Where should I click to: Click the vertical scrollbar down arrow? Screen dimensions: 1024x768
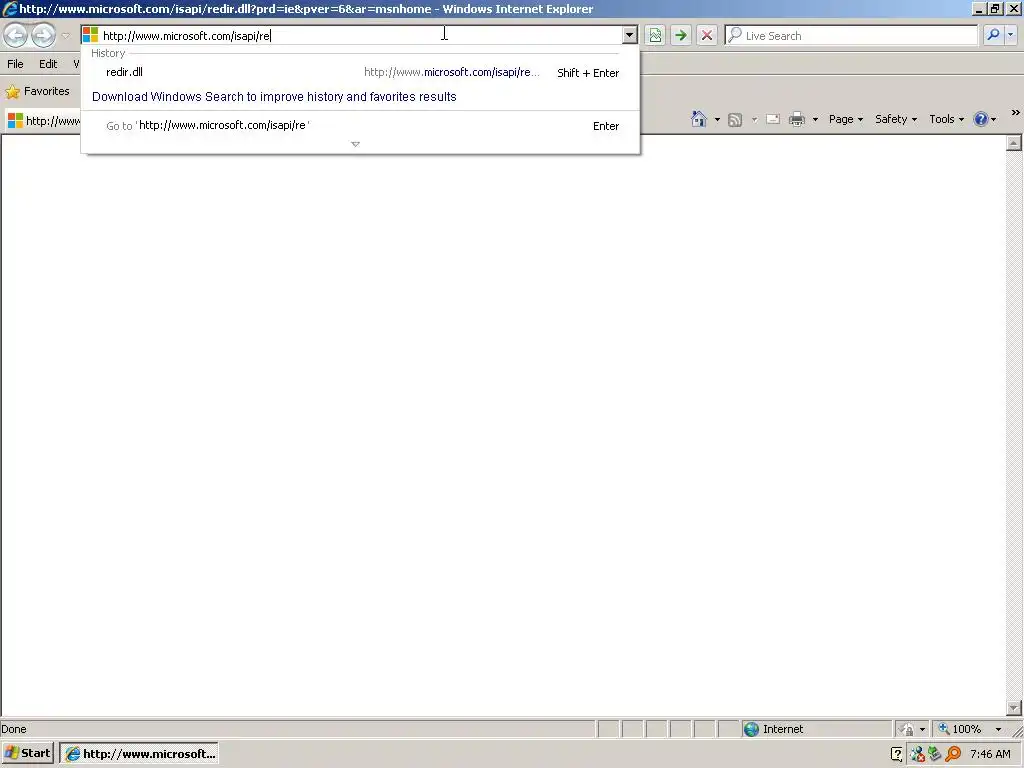(x=1014, y=707)
